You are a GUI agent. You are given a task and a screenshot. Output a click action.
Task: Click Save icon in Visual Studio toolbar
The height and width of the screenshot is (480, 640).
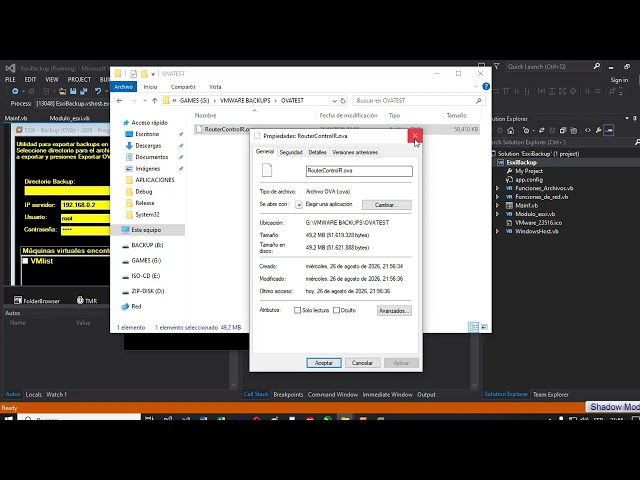coord(73,91)
